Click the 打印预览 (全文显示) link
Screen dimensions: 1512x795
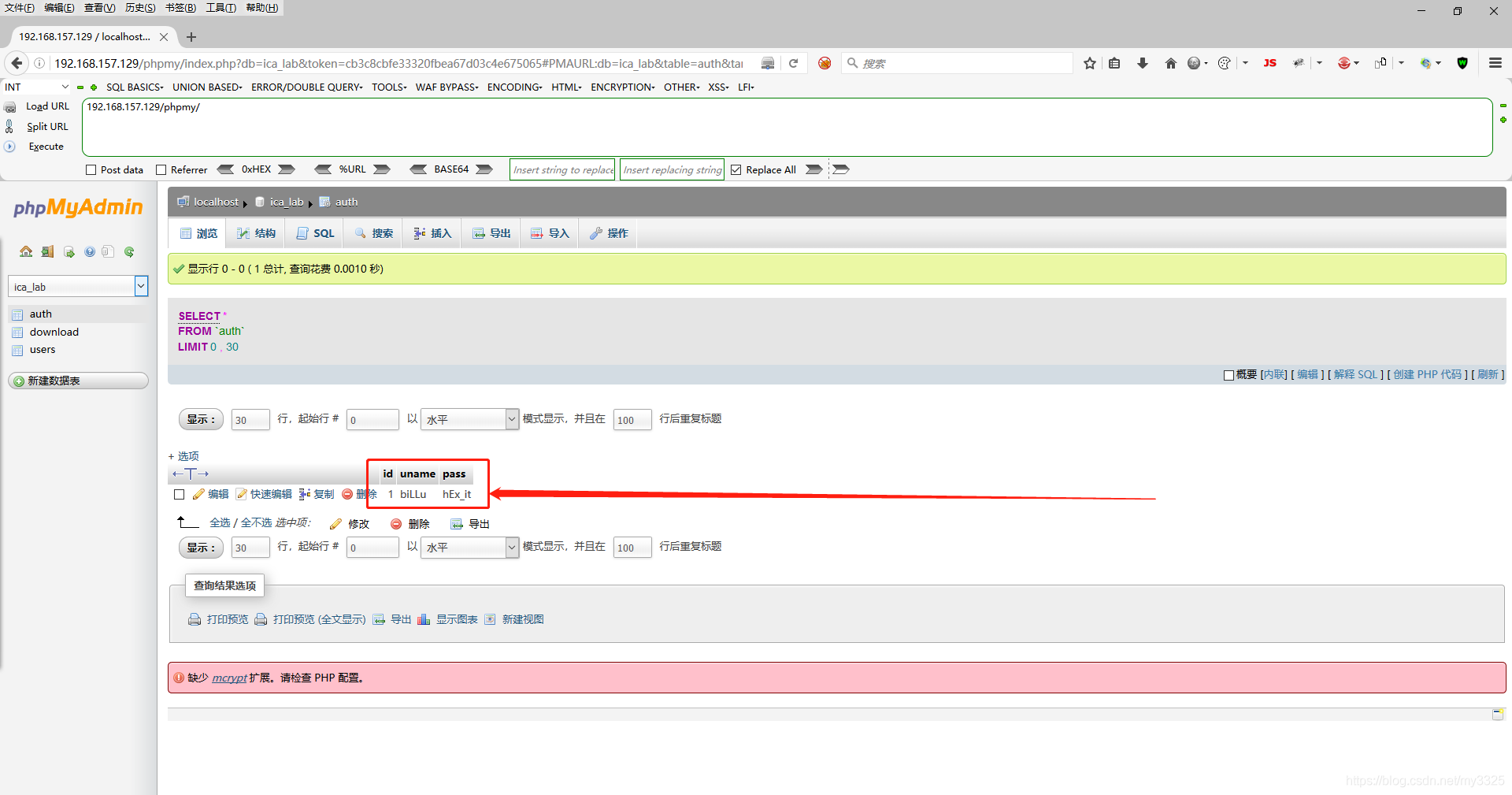[319, 619]
